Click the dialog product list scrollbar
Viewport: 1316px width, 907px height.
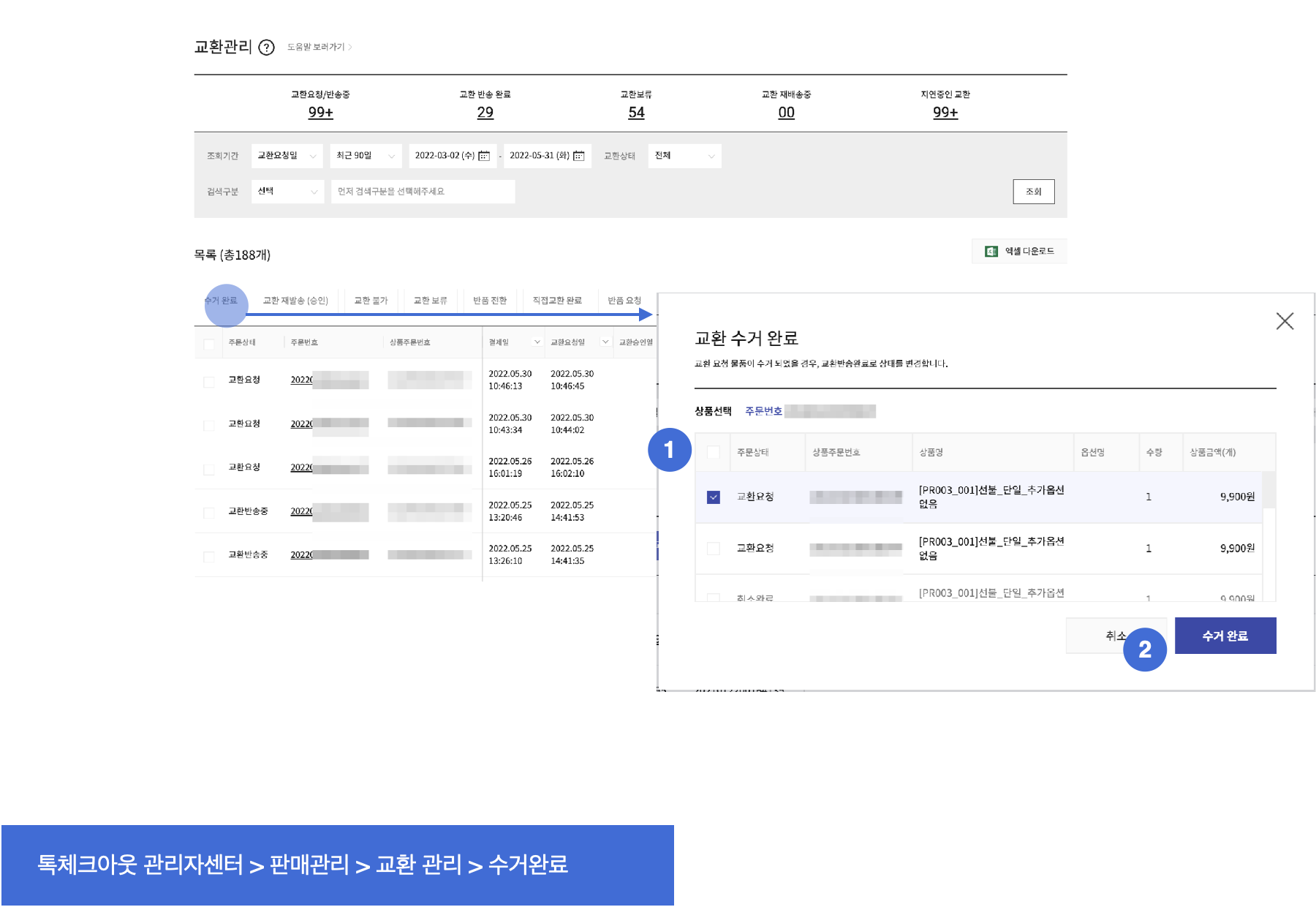pyautogui.click(x=1269, y=490)
